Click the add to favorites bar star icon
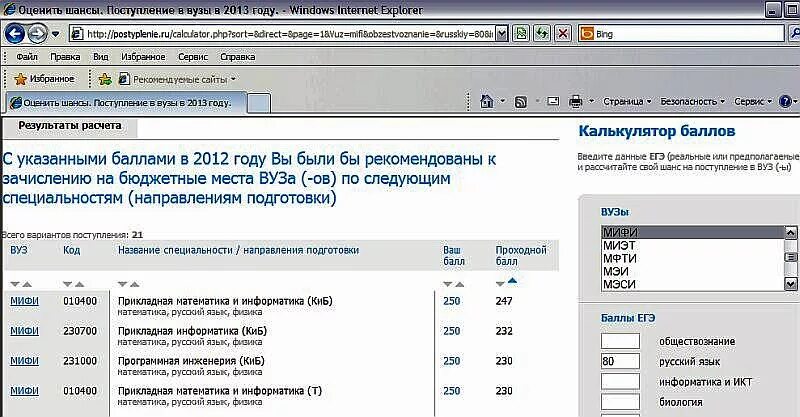 tap(105, 79)
